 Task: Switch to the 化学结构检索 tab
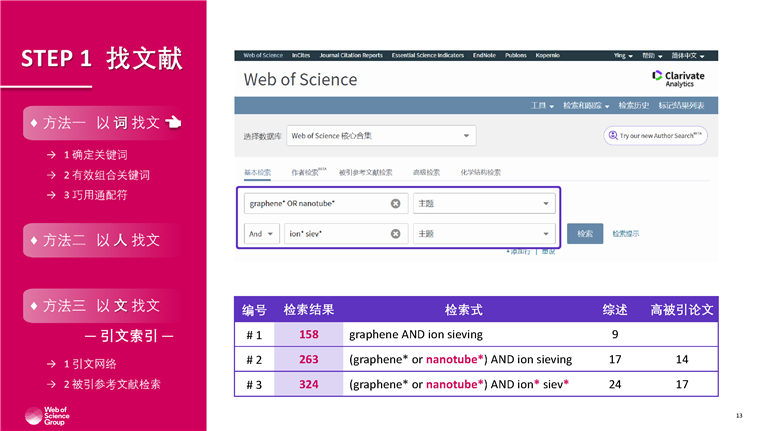[x=480, y=172]
